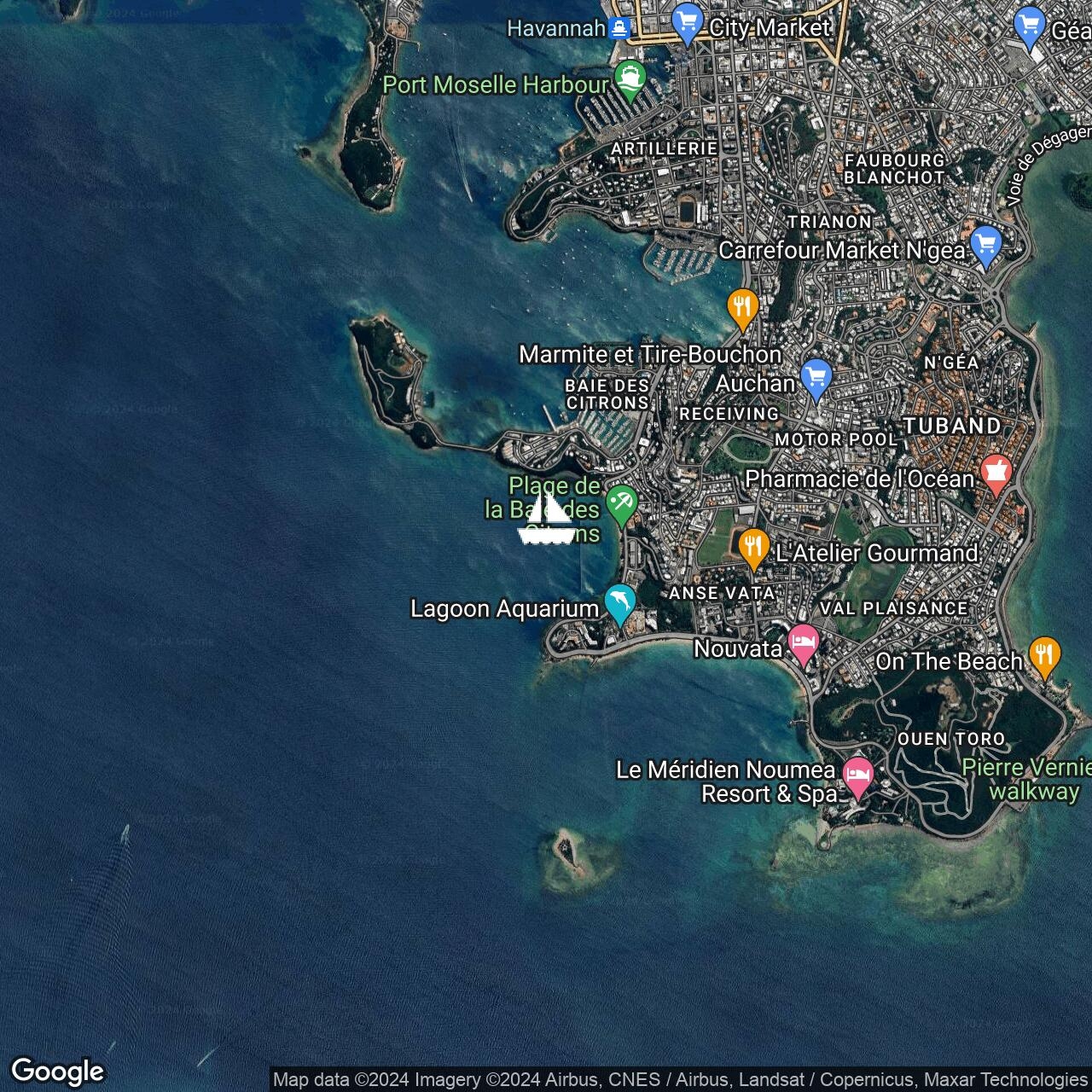Select the TUBAND neighborhood label
The height and width of the screenshot is (1092, 1092).
tap(952, 426)
